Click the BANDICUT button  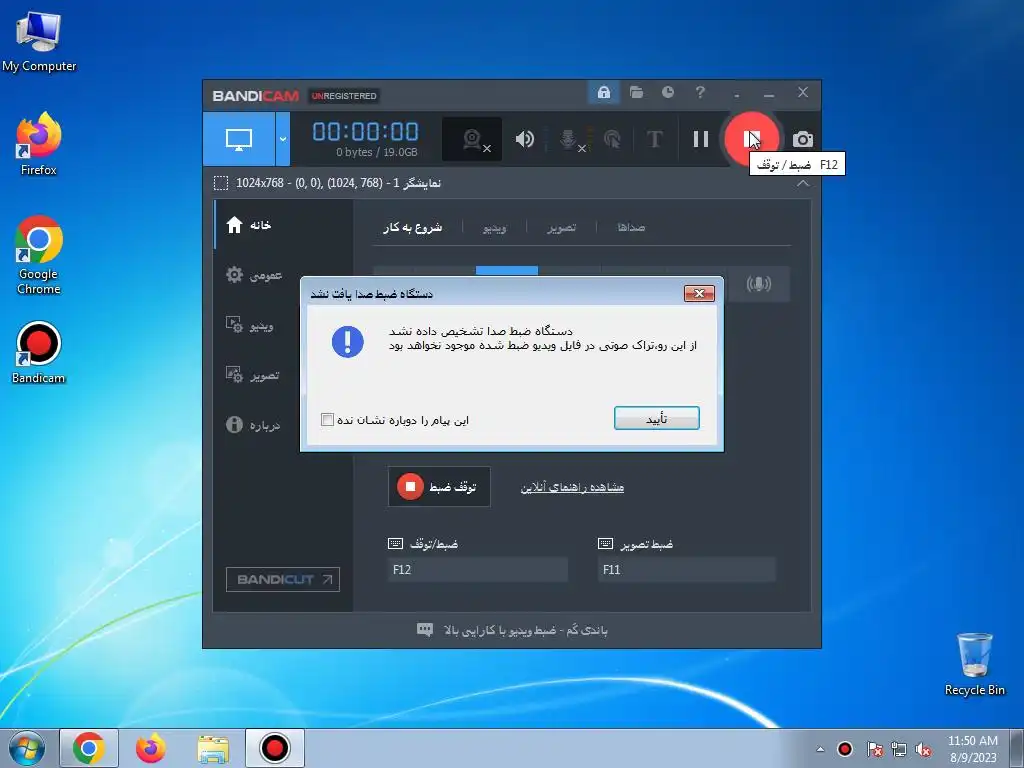283,579
